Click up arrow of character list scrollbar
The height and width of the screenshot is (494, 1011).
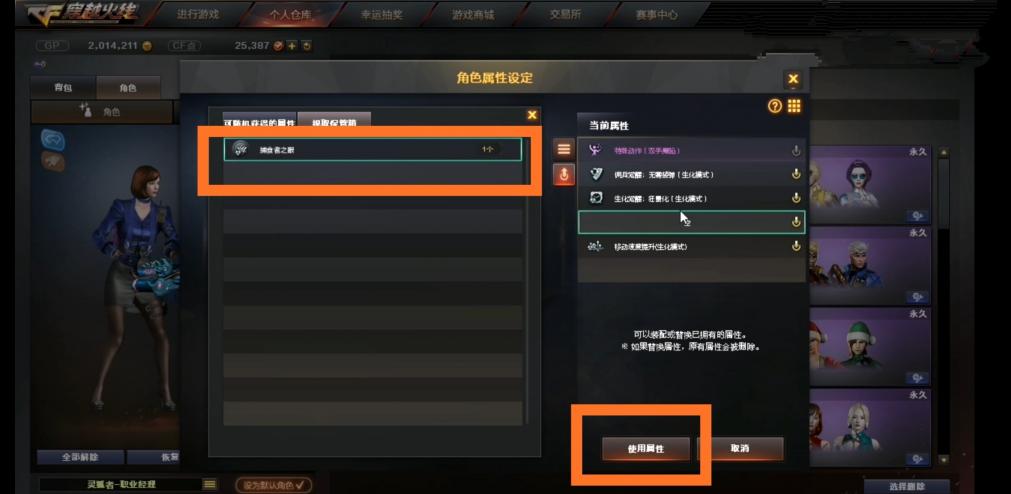[x=943, y=153]
